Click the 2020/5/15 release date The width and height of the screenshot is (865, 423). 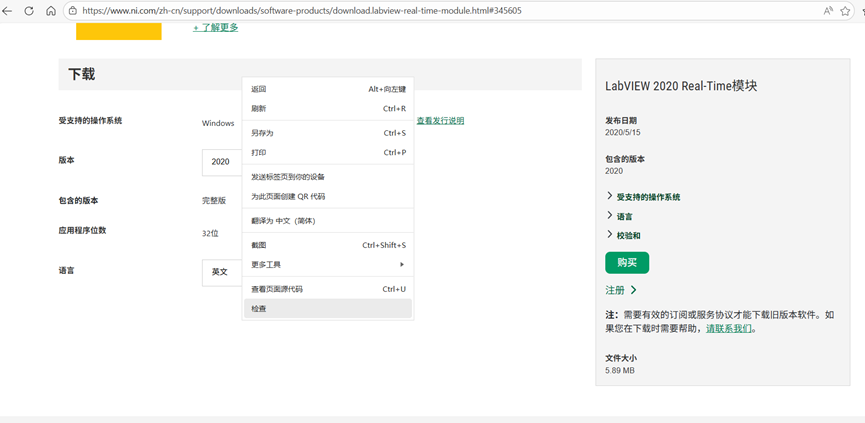tap(623, 132)
